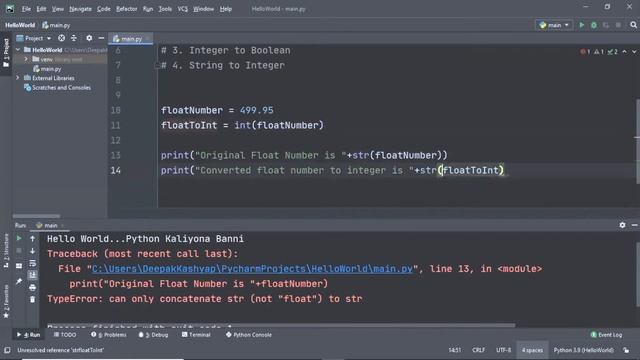Rerun main with green arrow in Run panel
This screenshot has height=360, width=640.
pos(19,238)
